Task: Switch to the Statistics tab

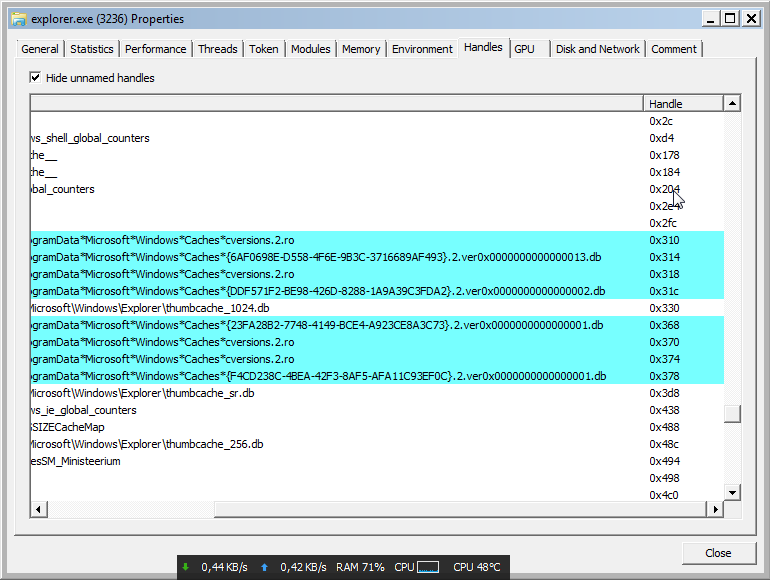Action: click(92, 49)
